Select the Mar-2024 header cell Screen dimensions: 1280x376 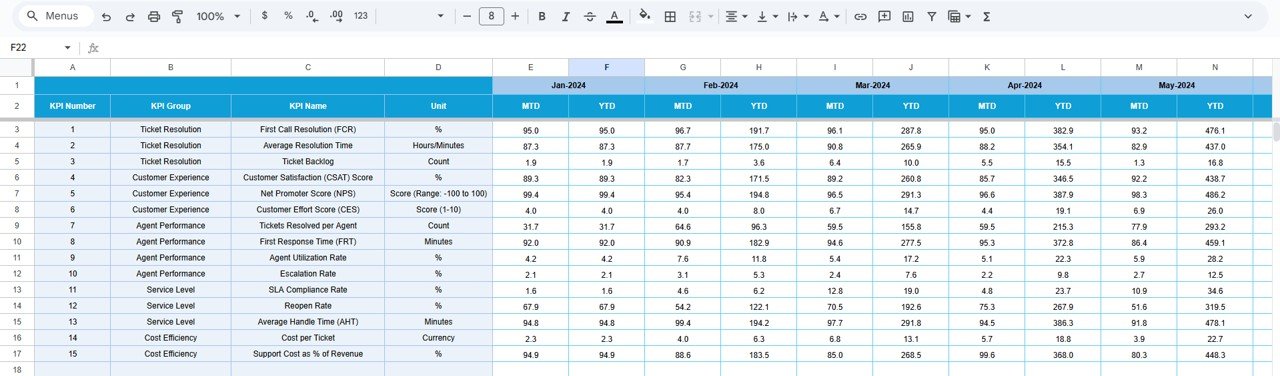872,85
